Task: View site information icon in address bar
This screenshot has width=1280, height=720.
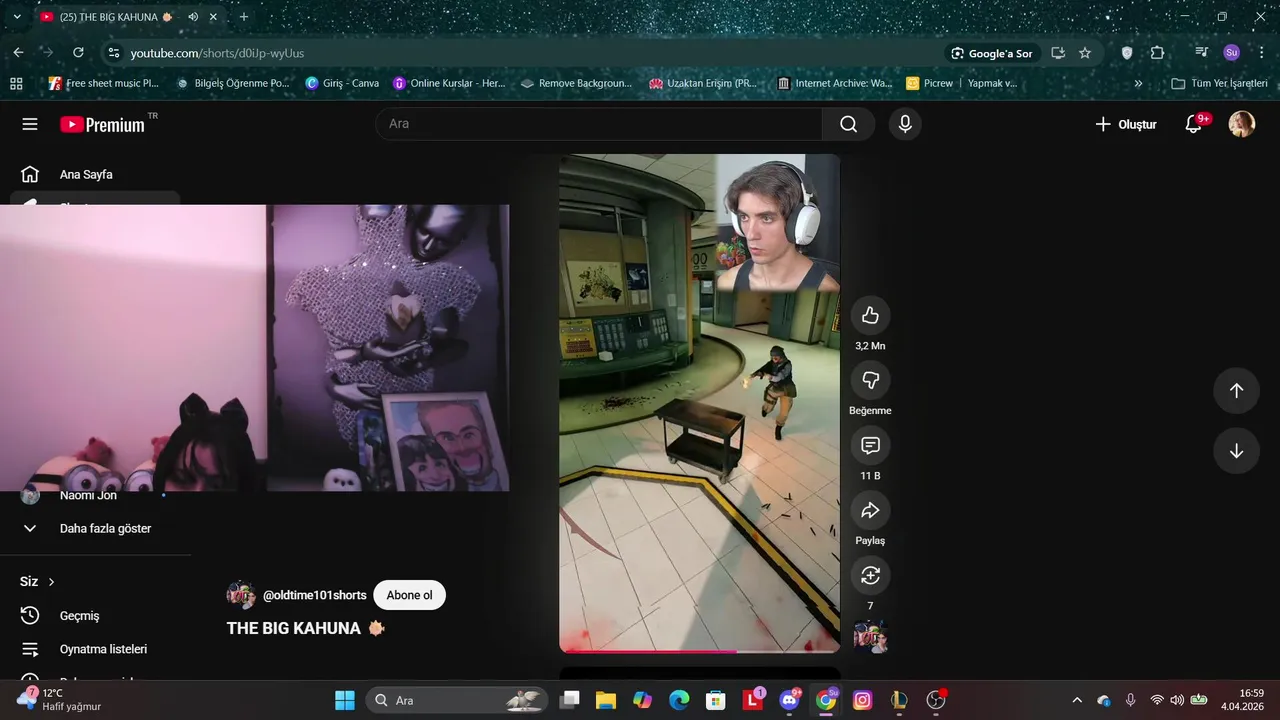Action: 113,53
